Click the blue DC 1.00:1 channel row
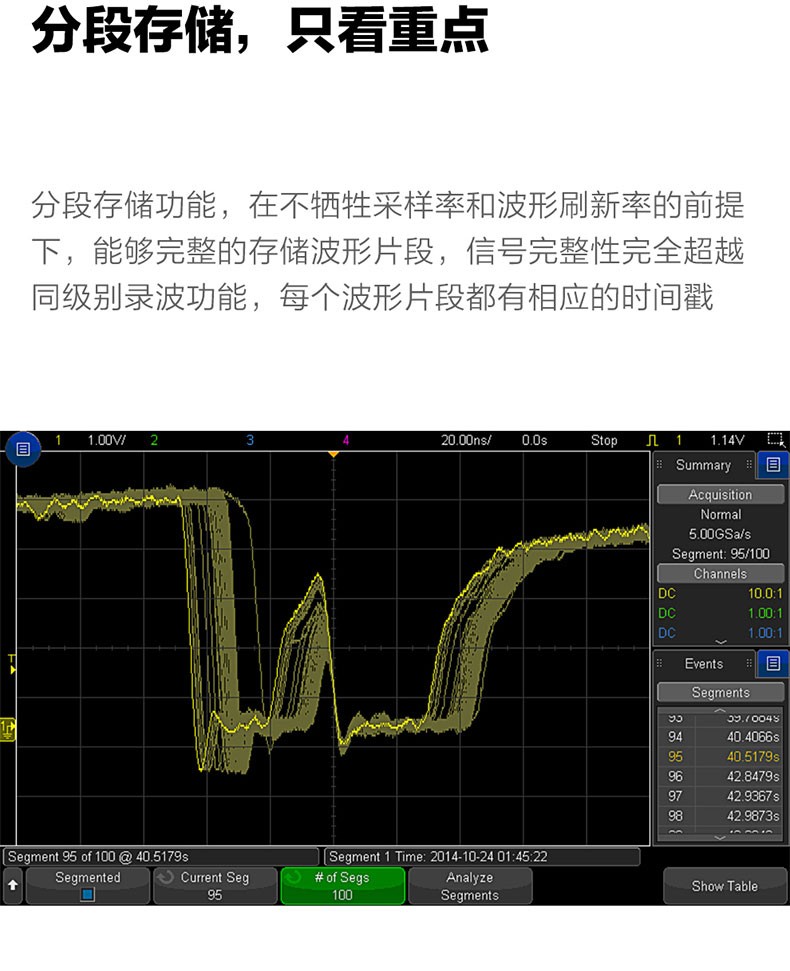 720,633
